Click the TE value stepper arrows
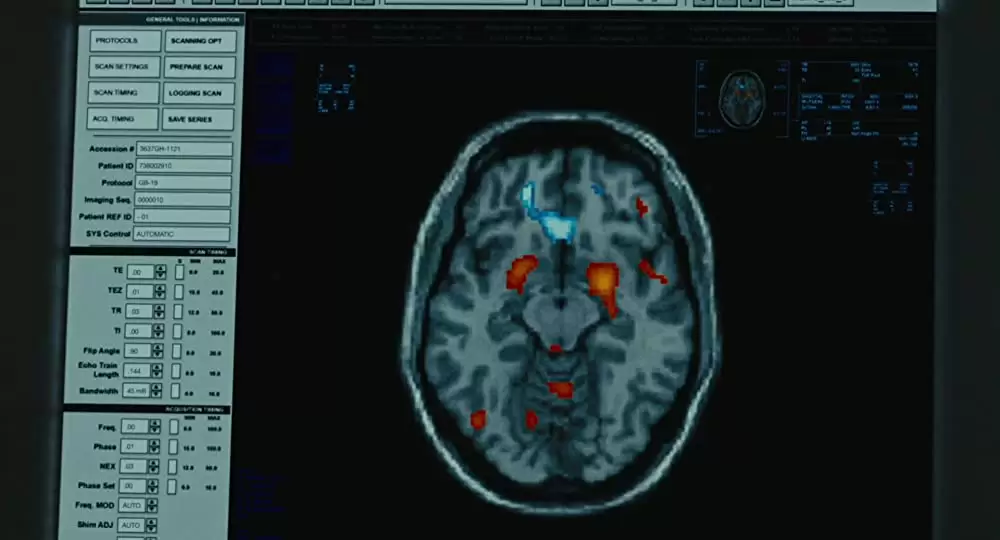Screen dimensions: 1000x540 (160, 272)
